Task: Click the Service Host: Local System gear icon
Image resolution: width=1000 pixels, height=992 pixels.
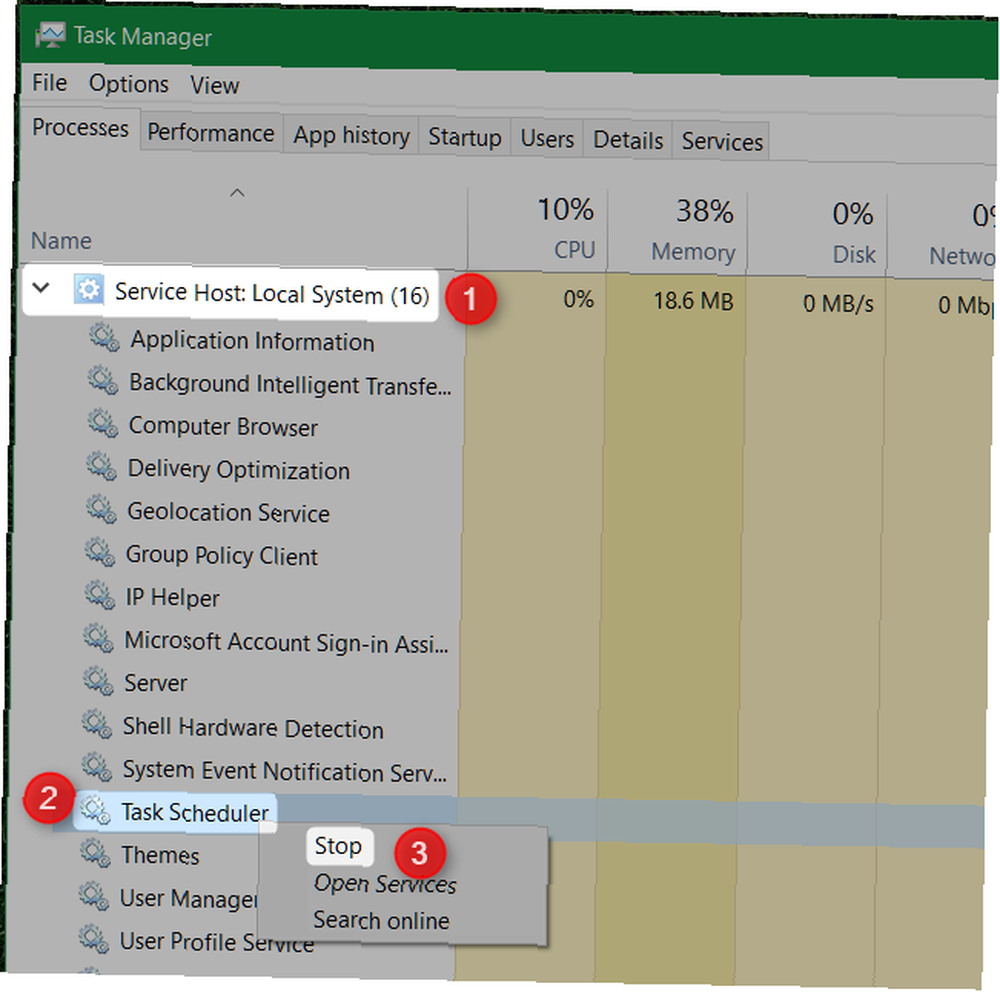Action: (89, 290)
